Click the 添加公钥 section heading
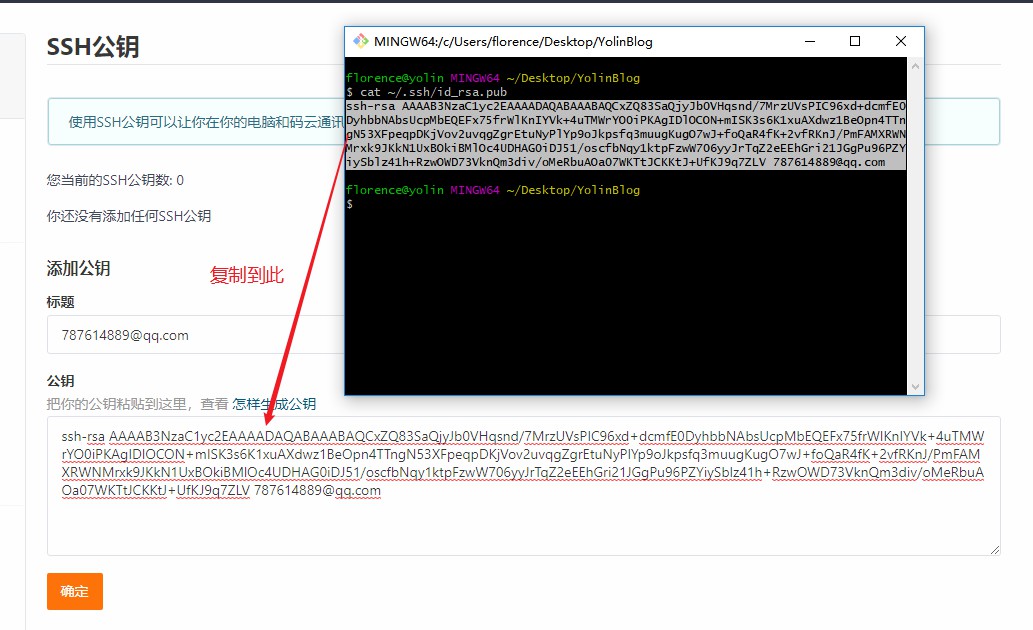 point(78,268)
